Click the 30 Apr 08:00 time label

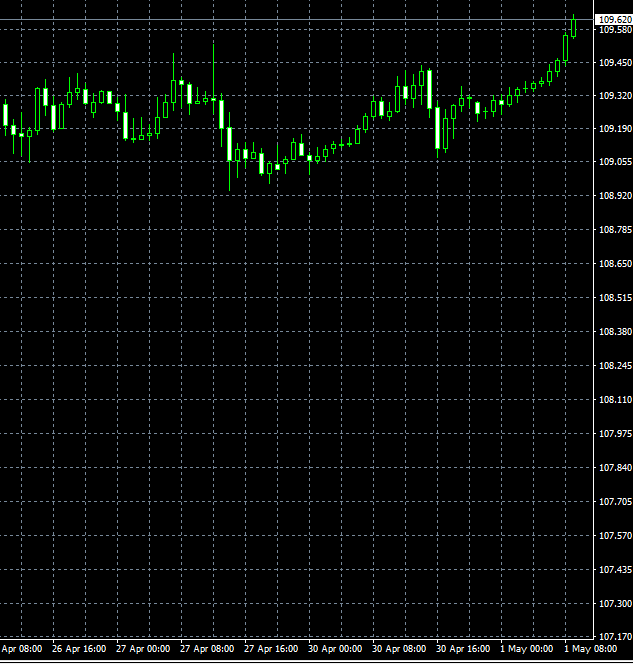pos(399,649)
